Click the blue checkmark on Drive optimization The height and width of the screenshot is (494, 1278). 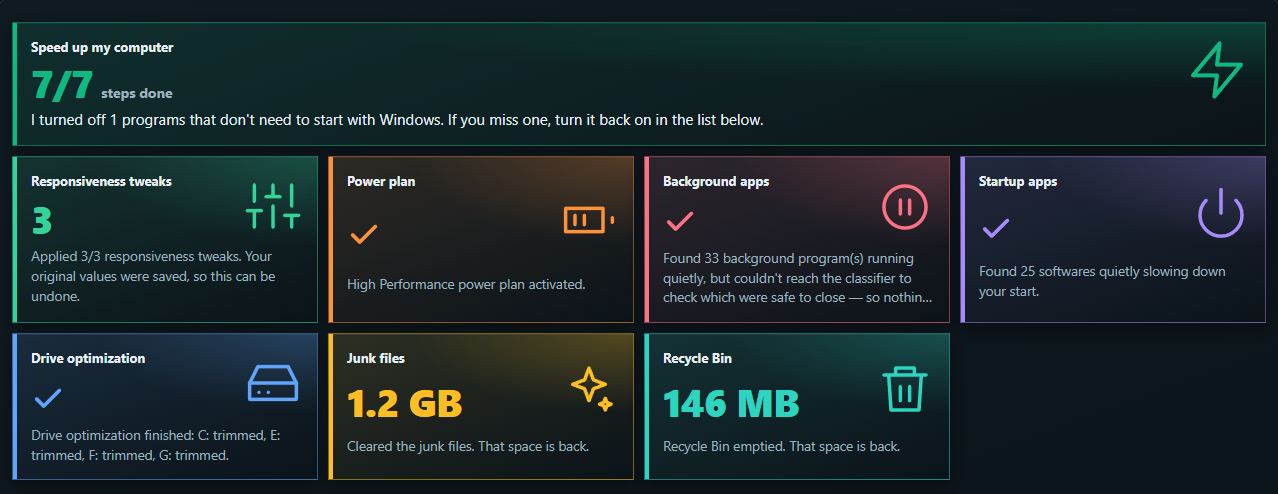click(48, 398)
